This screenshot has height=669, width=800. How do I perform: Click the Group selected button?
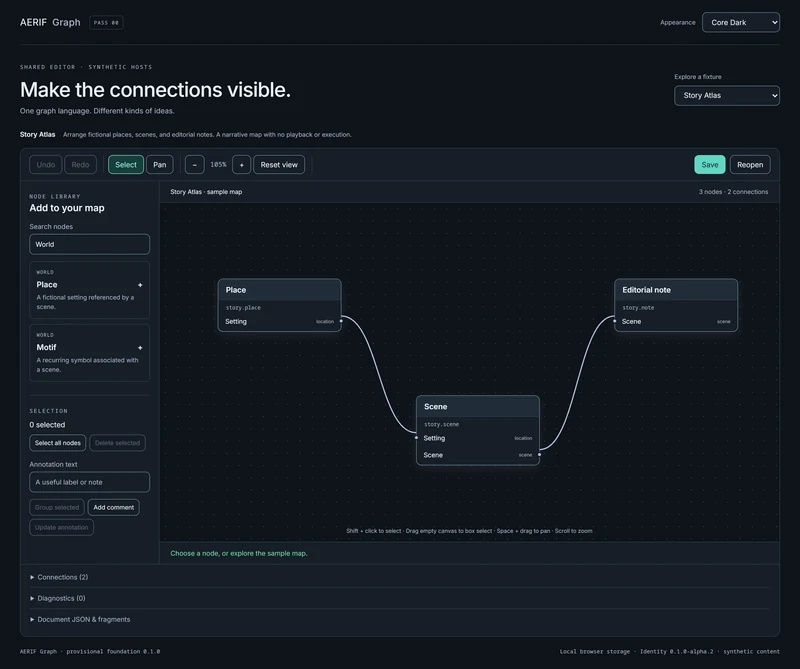click(x=57, y=507)
